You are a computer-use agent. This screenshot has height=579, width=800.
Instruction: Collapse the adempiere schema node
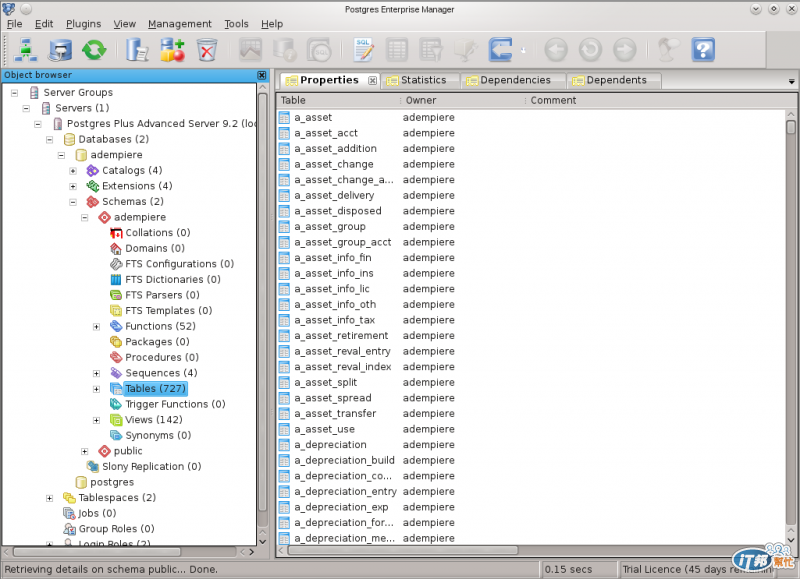tap(85, 217)
